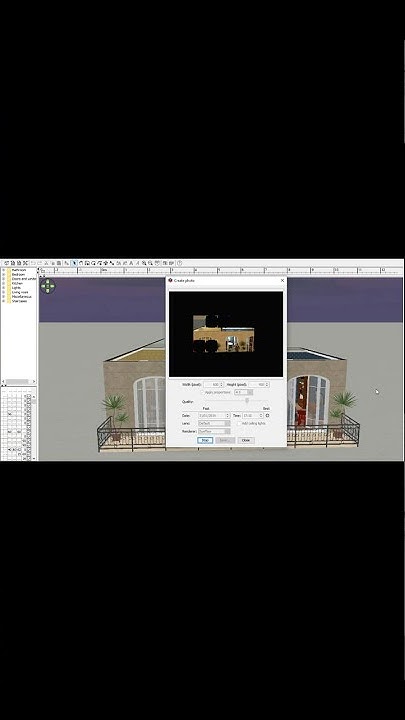
Task: Activate the Create walls tool
Action: [x=87, y=263]
